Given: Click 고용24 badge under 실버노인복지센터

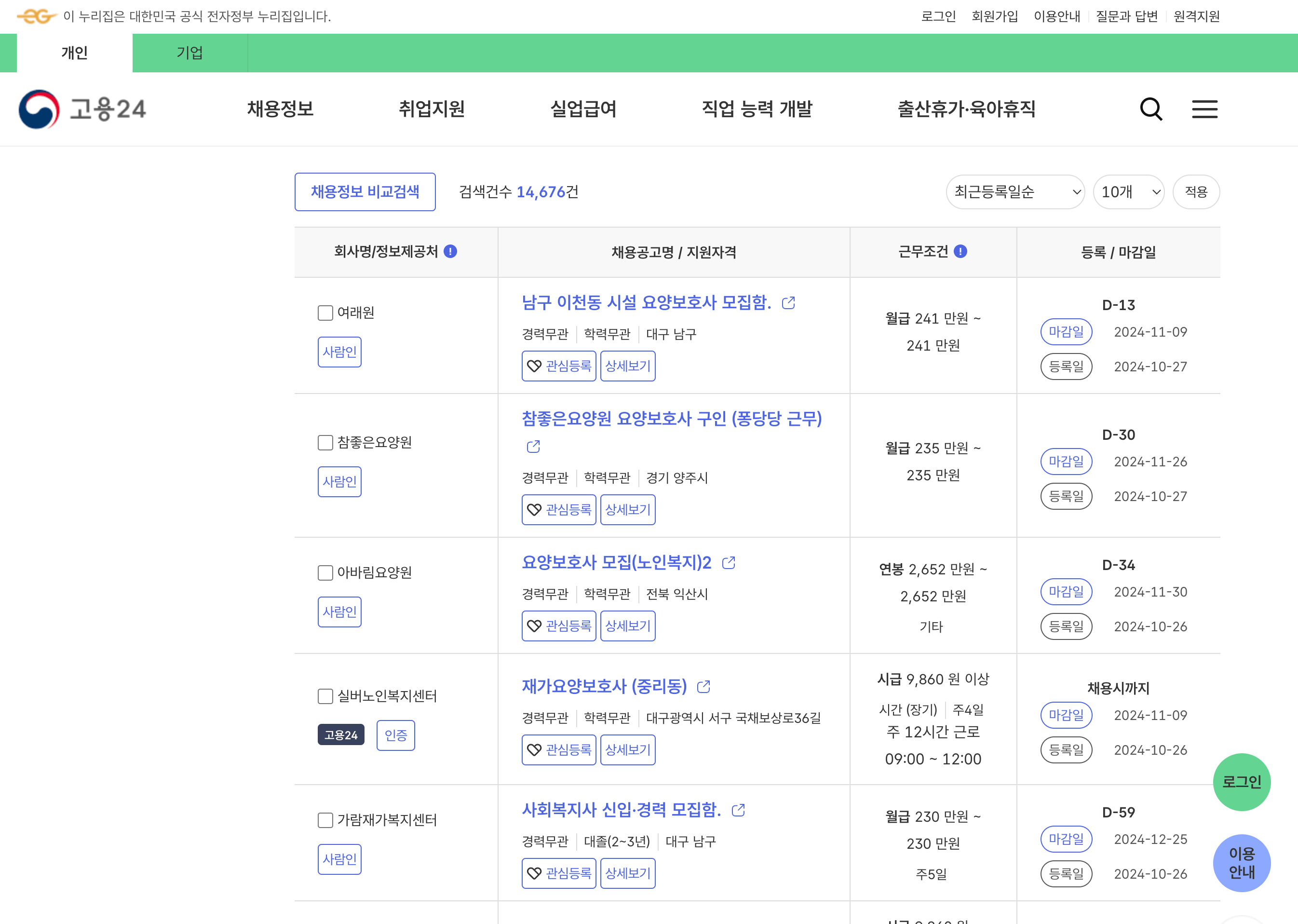Looking at the screenshot, I should (x=341, y=735).
